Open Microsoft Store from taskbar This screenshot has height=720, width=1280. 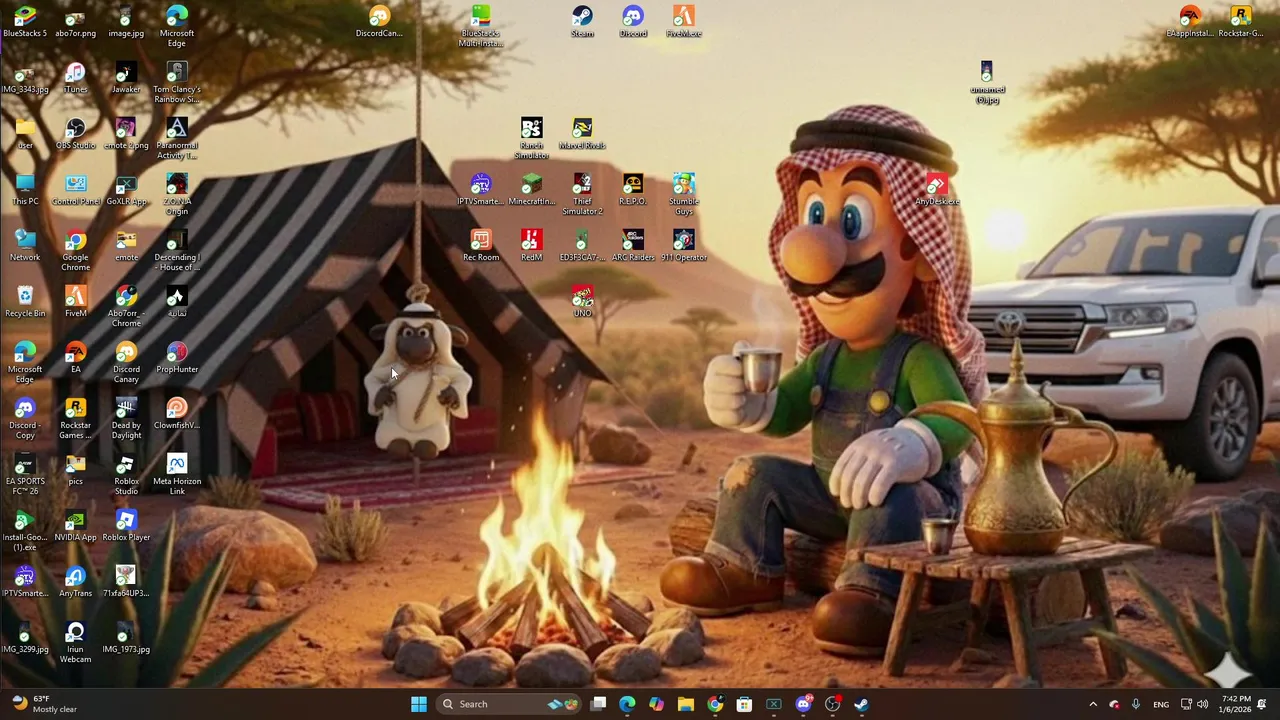click(x=744, y=704)
